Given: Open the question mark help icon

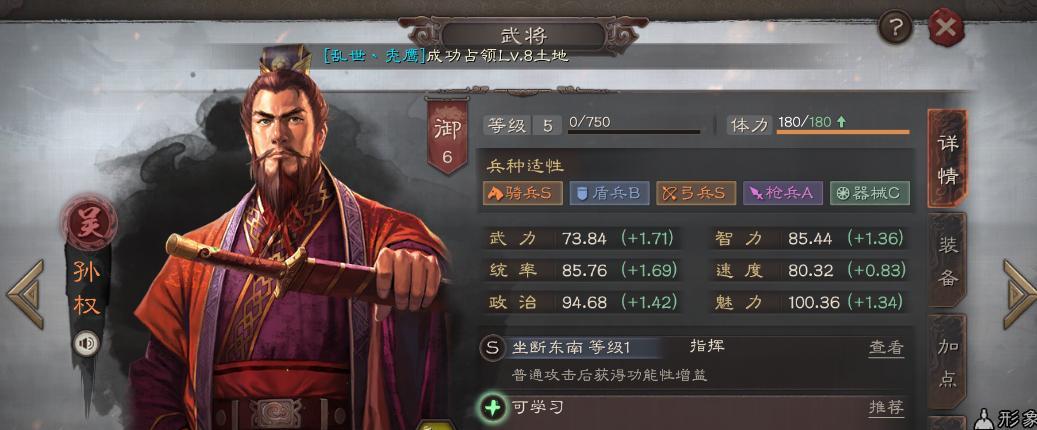Looking at the screenshot, I should click(895, 27).
